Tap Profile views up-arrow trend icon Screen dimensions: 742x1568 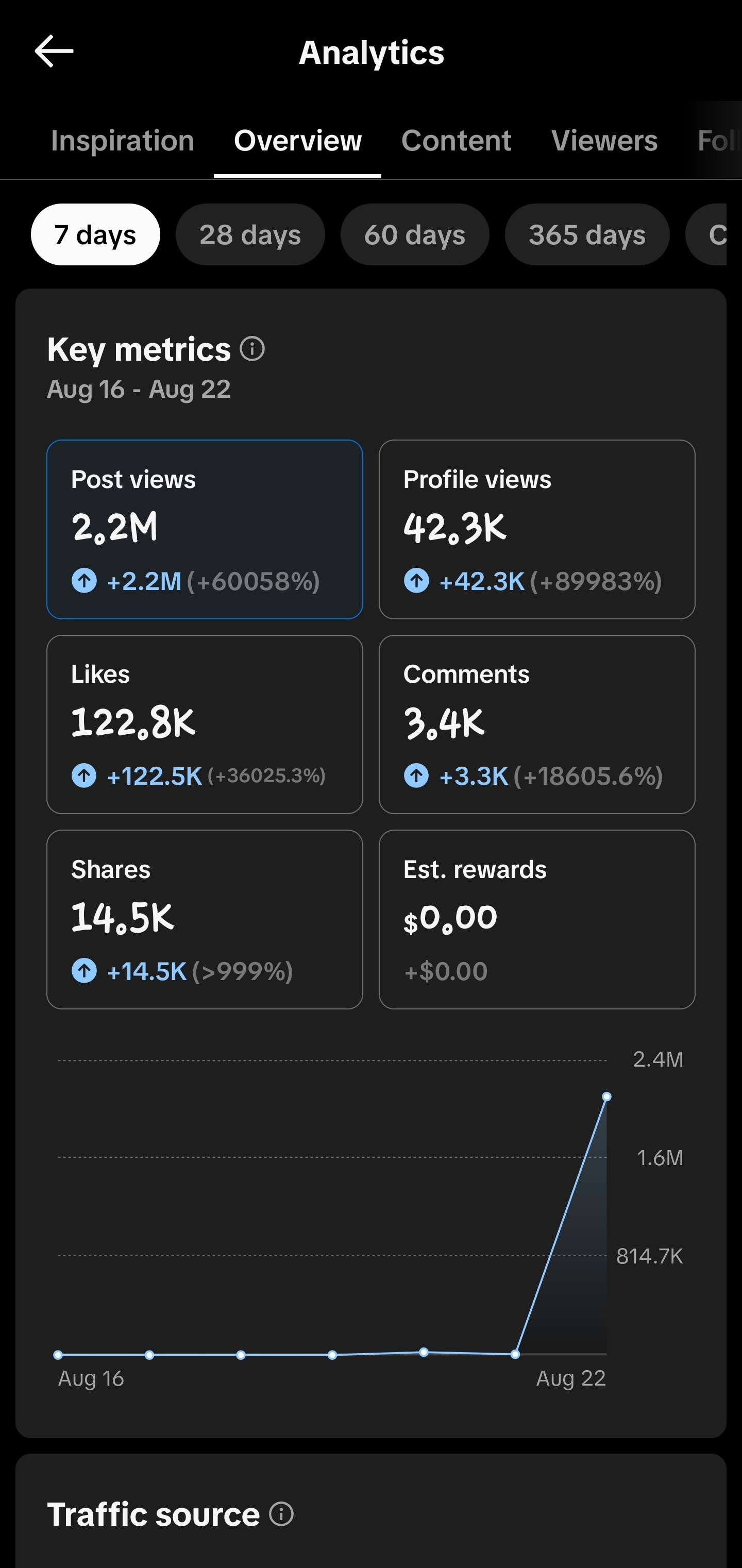[x=416, y=580]
